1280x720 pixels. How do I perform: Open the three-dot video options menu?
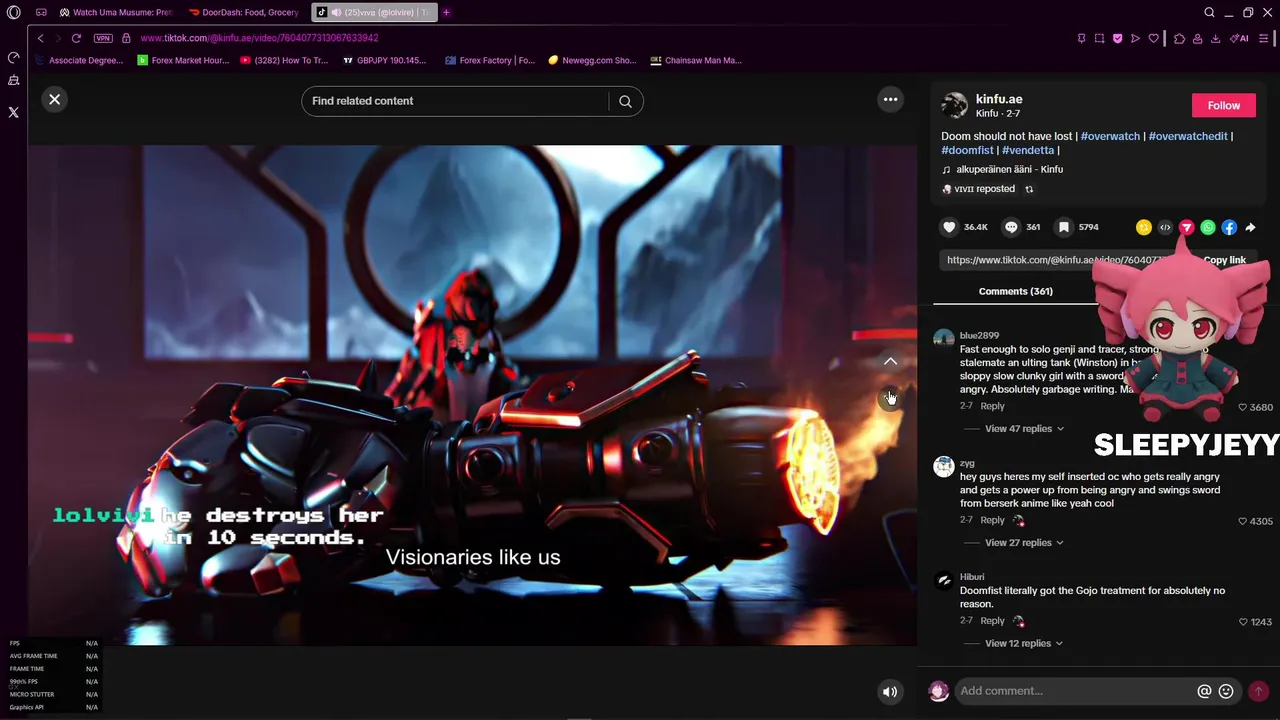890,99
